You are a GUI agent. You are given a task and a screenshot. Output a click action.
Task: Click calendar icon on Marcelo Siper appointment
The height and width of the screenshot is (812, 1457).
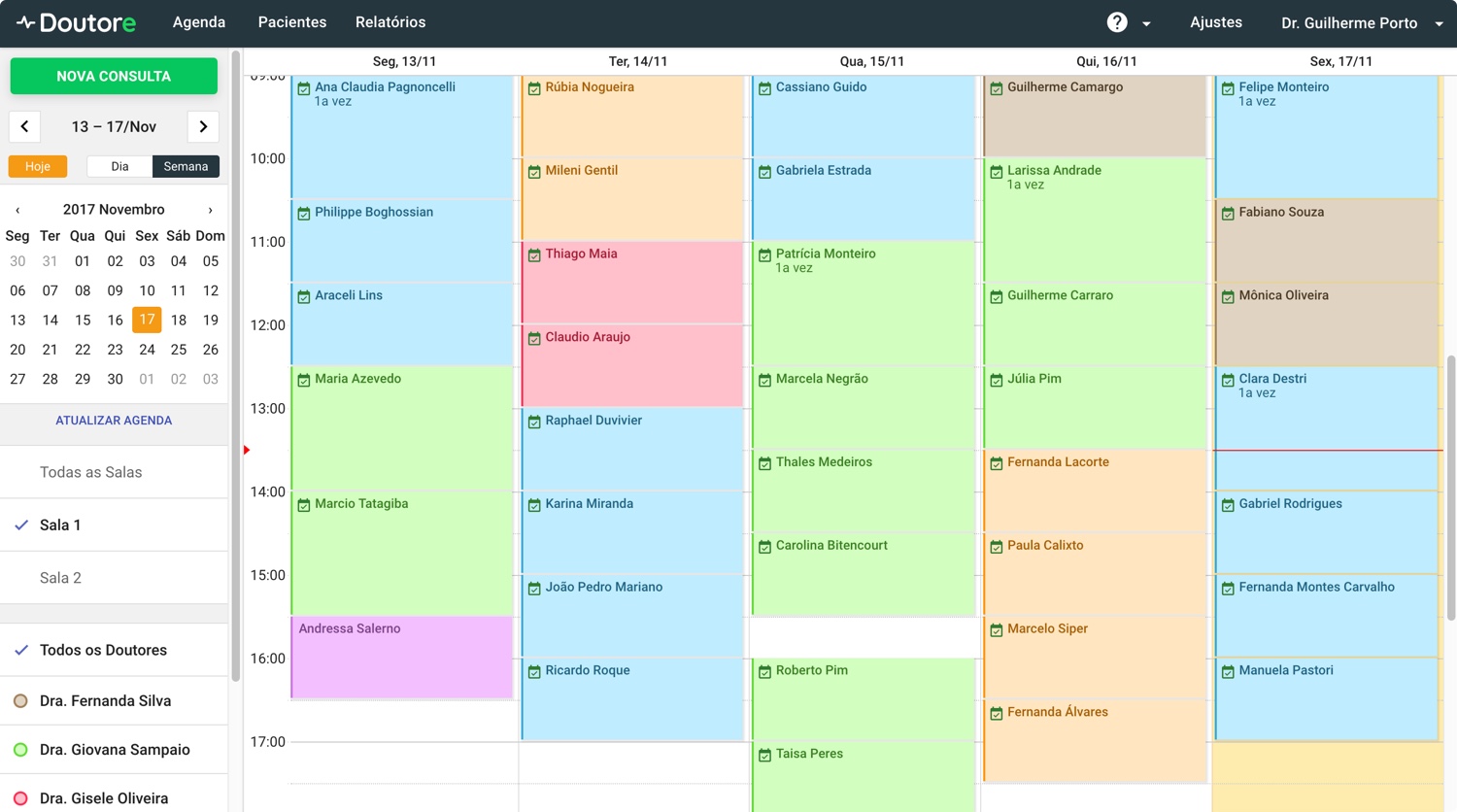point(997,630)
